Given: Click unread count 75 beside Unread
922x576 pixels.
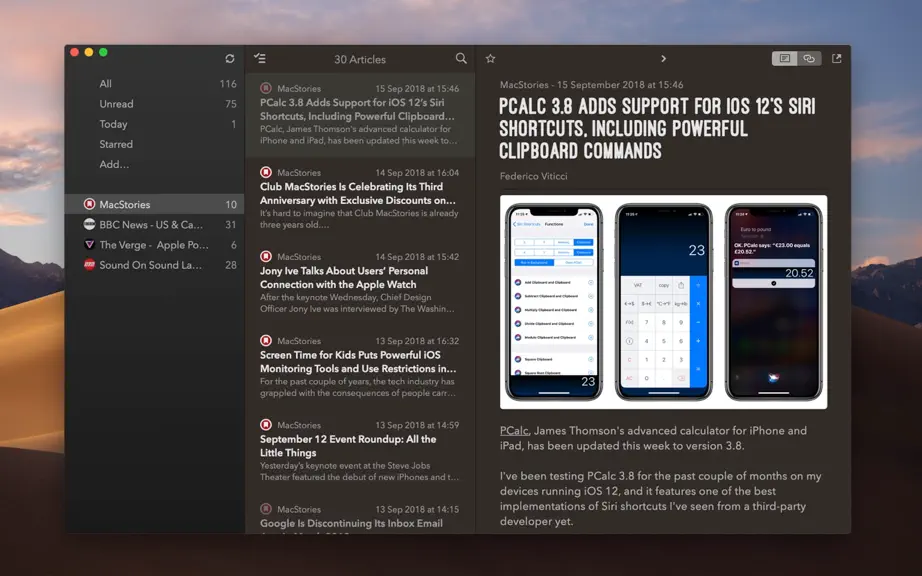Looking at the screenshot, I should (x=230, y=104).
